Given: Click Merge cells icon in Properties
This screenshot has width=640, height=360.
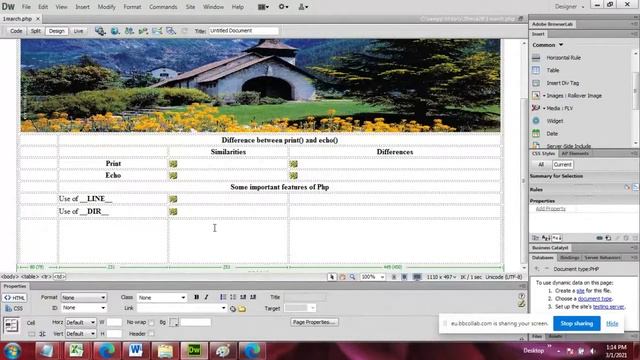Looking at the screenshot, I should 31,334.
